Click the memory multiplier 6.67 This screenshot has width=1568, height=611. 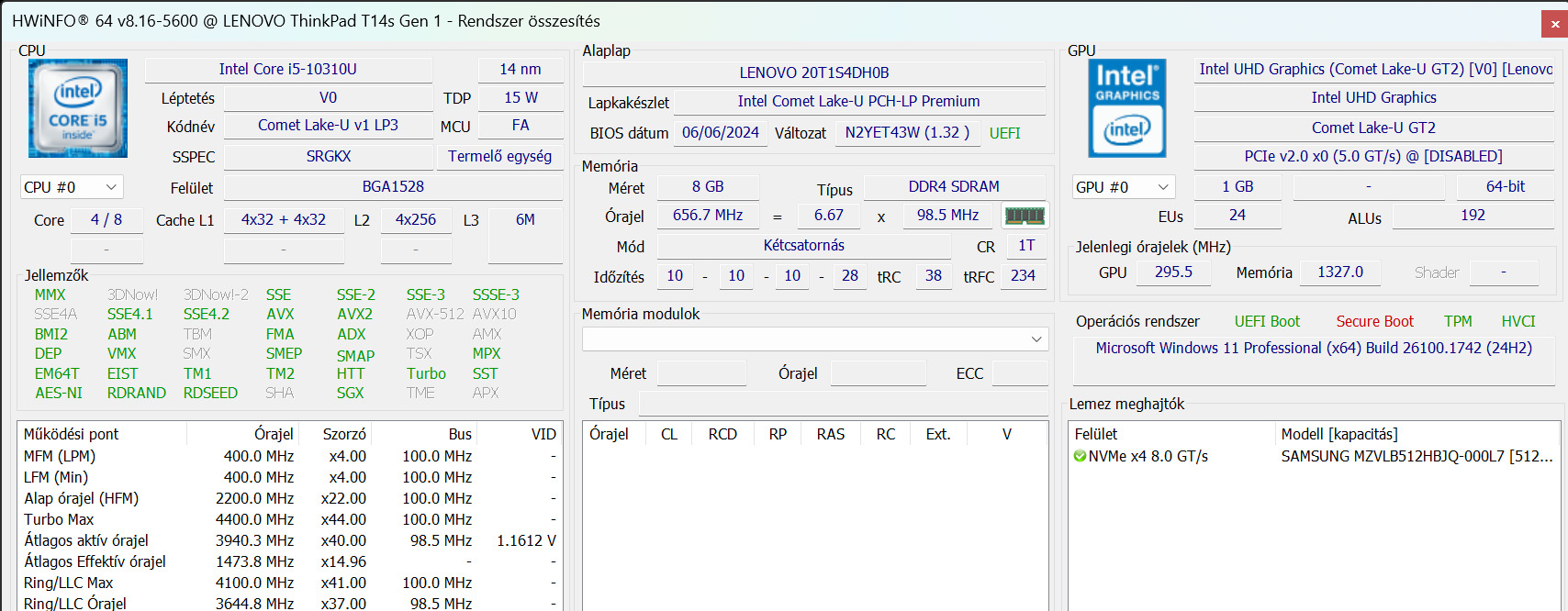828,216
